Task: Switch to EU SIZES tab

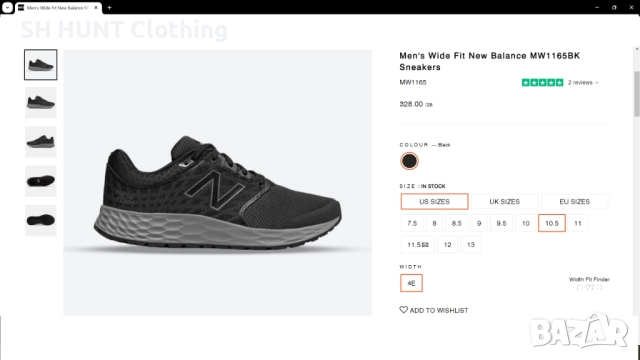Action: [574, 202]
